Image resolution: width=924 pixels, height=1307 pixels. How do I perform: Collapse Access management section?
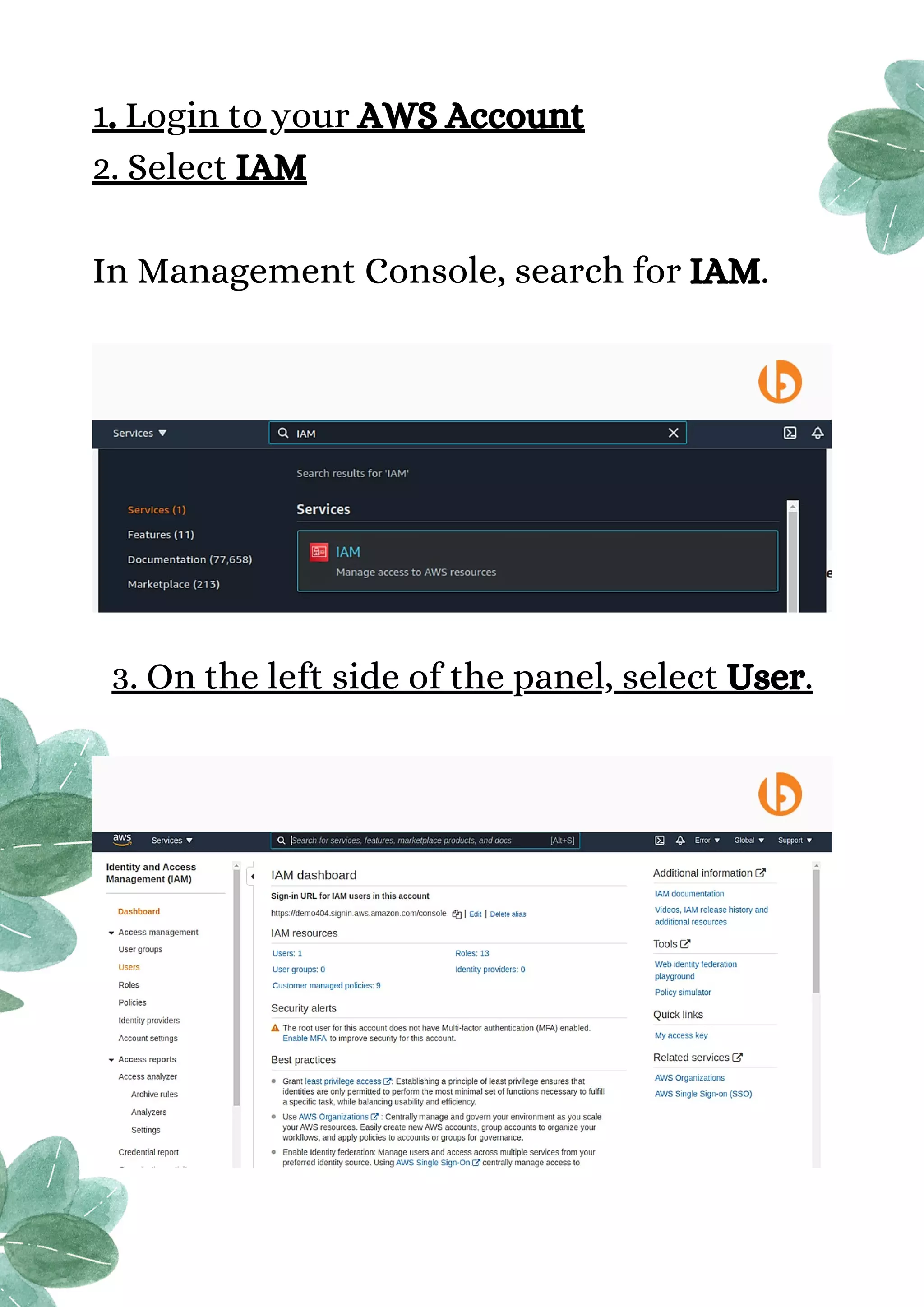[x=111, y=933]
